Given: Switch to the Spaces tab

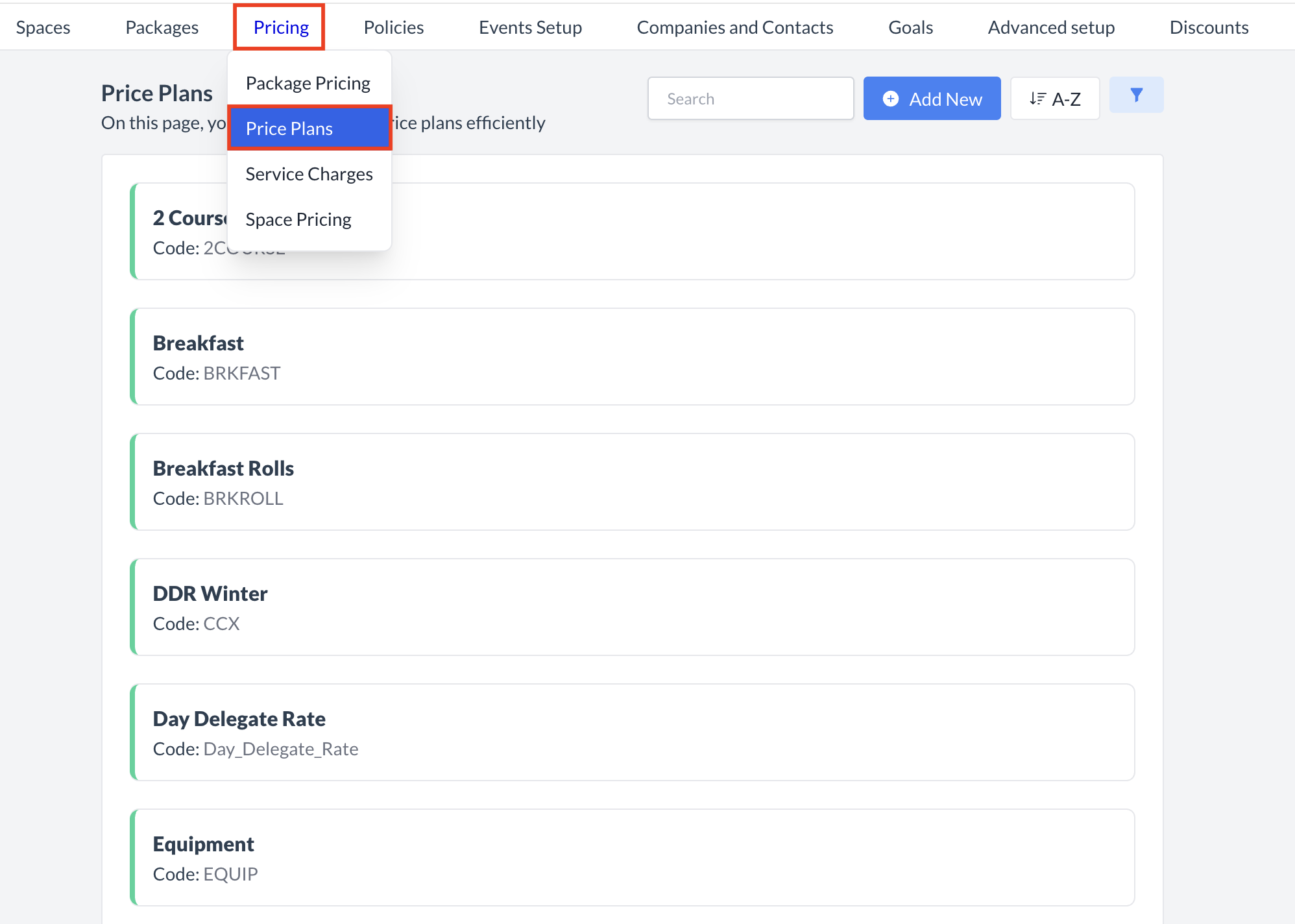Looking at the screenshot, I should [x=43, y=27].
